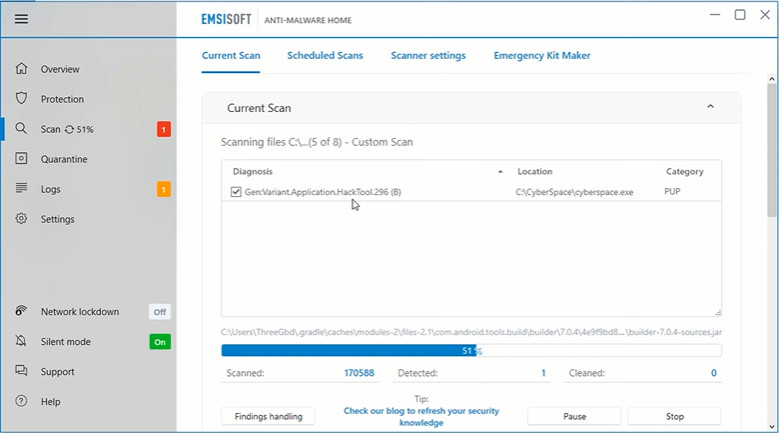Click the C:\CyberSpace\cyberspace.exe location cell

pos(574,192)
